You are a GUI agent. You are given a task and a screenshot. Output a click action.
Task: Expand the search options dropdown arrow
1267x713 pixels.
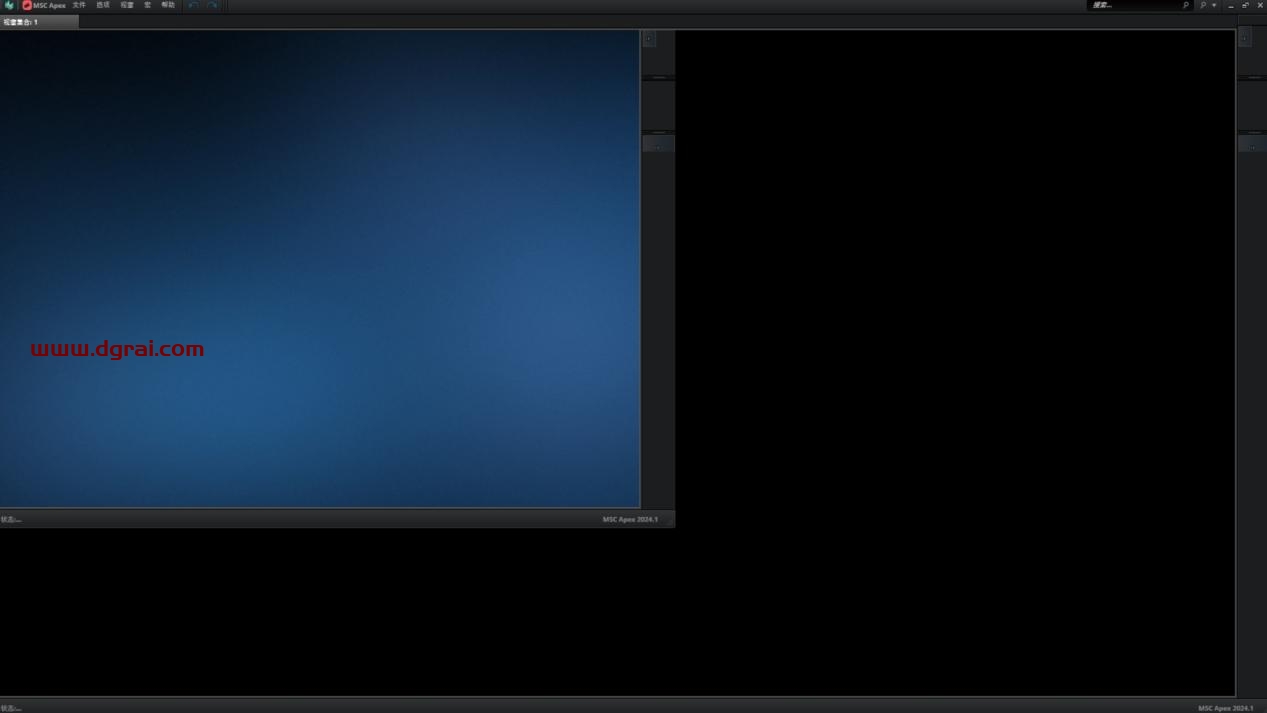pos(1214,5)
